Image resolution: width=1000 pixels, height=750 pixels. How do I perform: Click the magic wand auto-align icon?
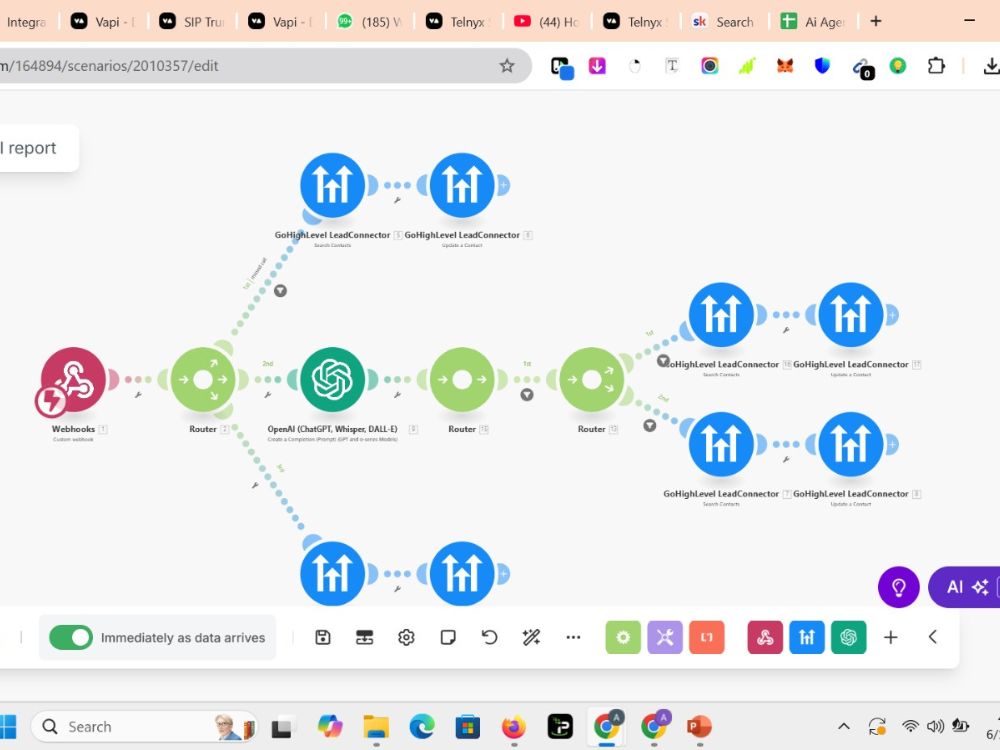(531, 637)
